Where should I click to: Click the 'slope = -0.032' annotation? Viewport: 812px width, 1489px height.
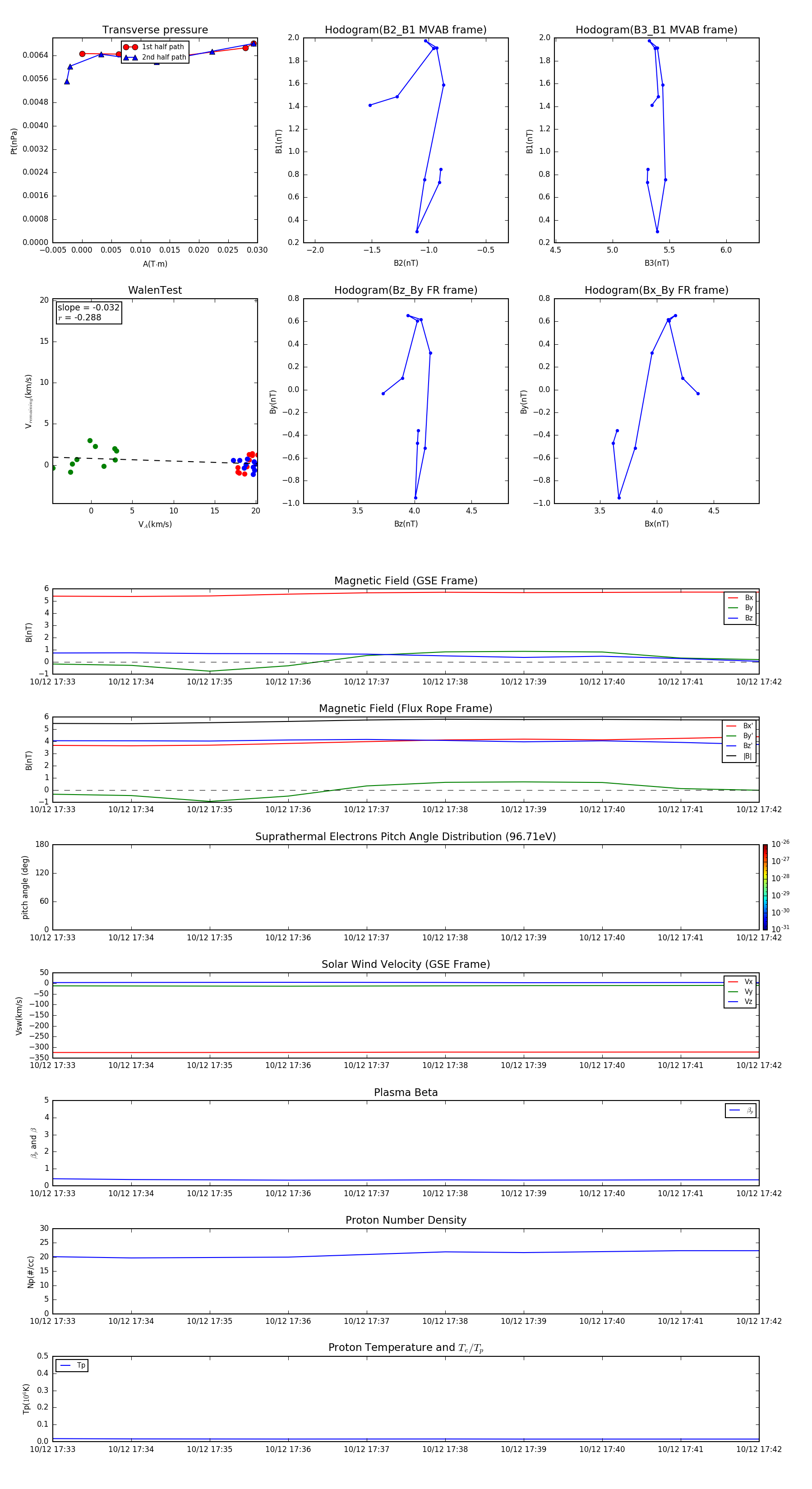coord(88,308)
